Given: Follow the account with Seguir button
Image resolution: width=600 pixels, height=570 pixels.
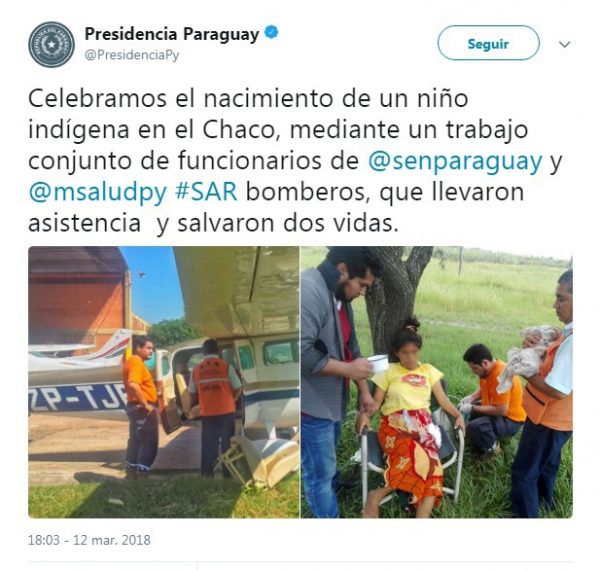Looking at the screenshot, I should [488, 43].
